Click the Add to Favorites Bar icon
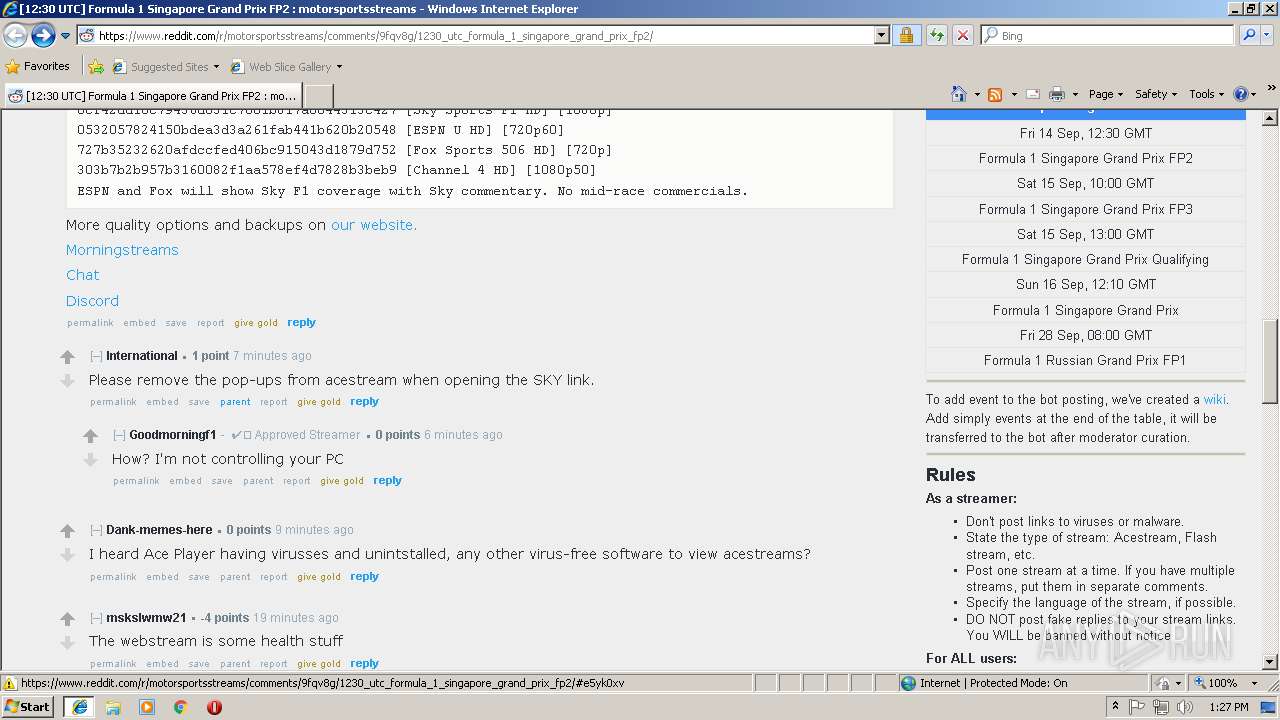Screen dimensions: 1280x720 tap(96, 67)
